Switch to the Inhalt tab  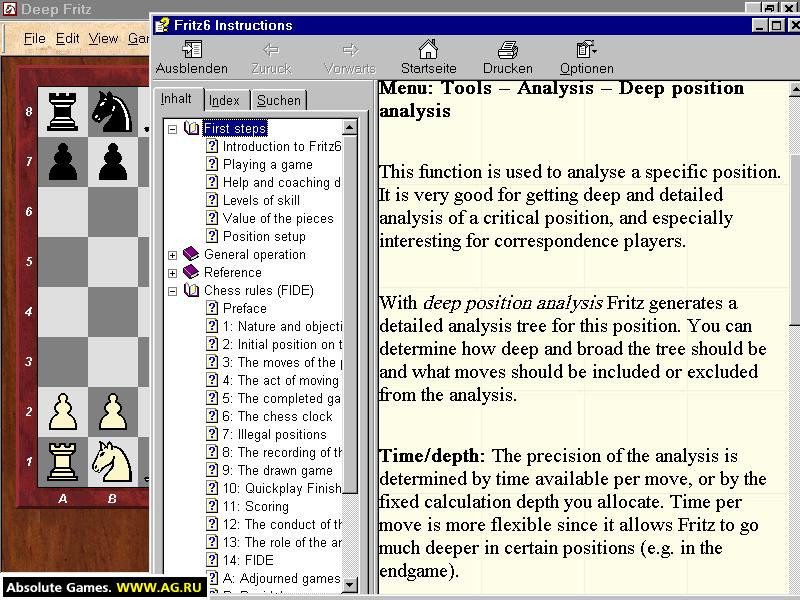click(x=177, y=98)
